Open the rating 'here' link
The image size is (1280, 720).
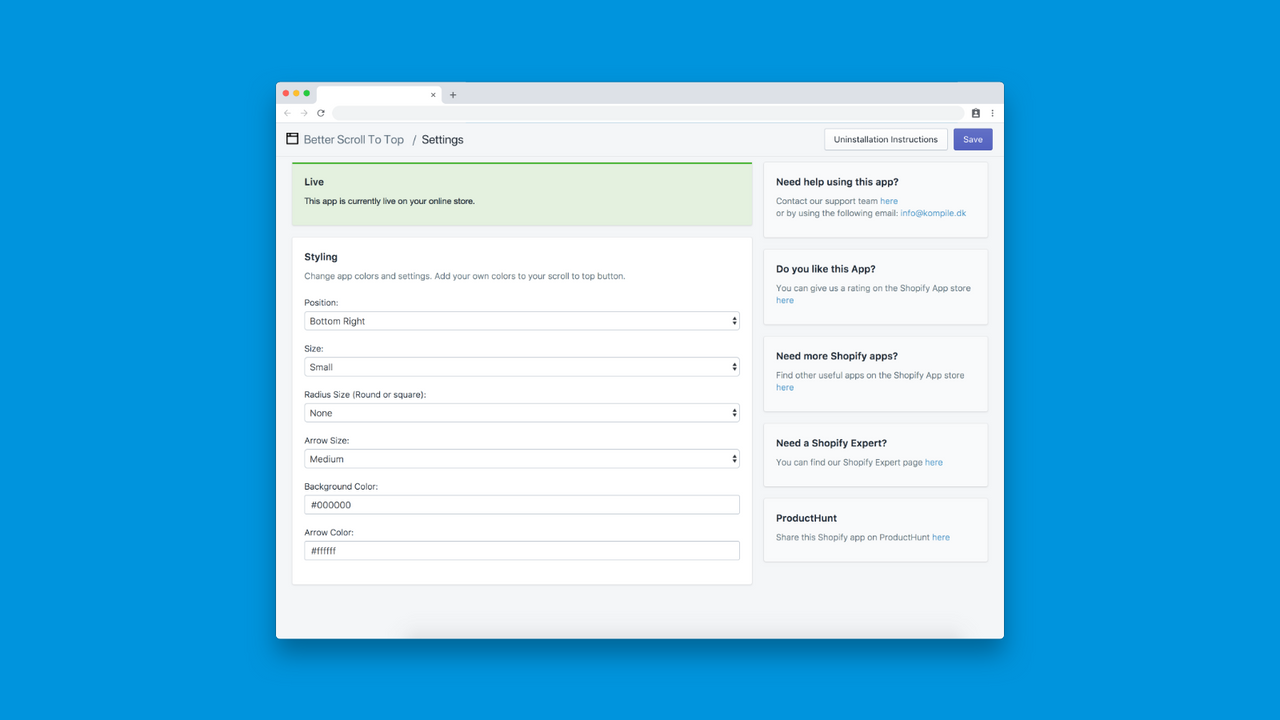(x=784, y=300)
